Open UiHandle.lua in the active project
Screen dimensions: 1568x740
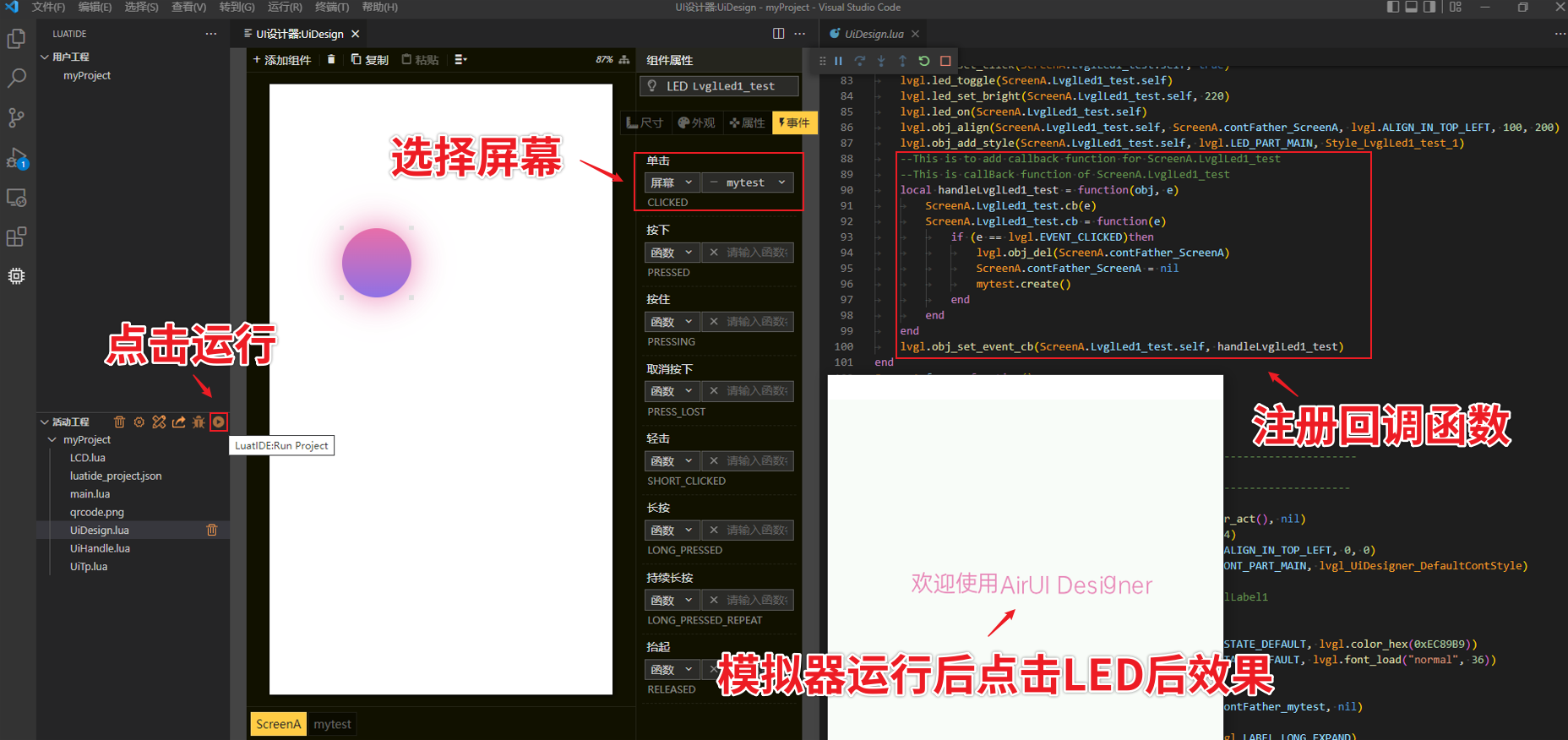pyautogui.click(x=100, y=548)
